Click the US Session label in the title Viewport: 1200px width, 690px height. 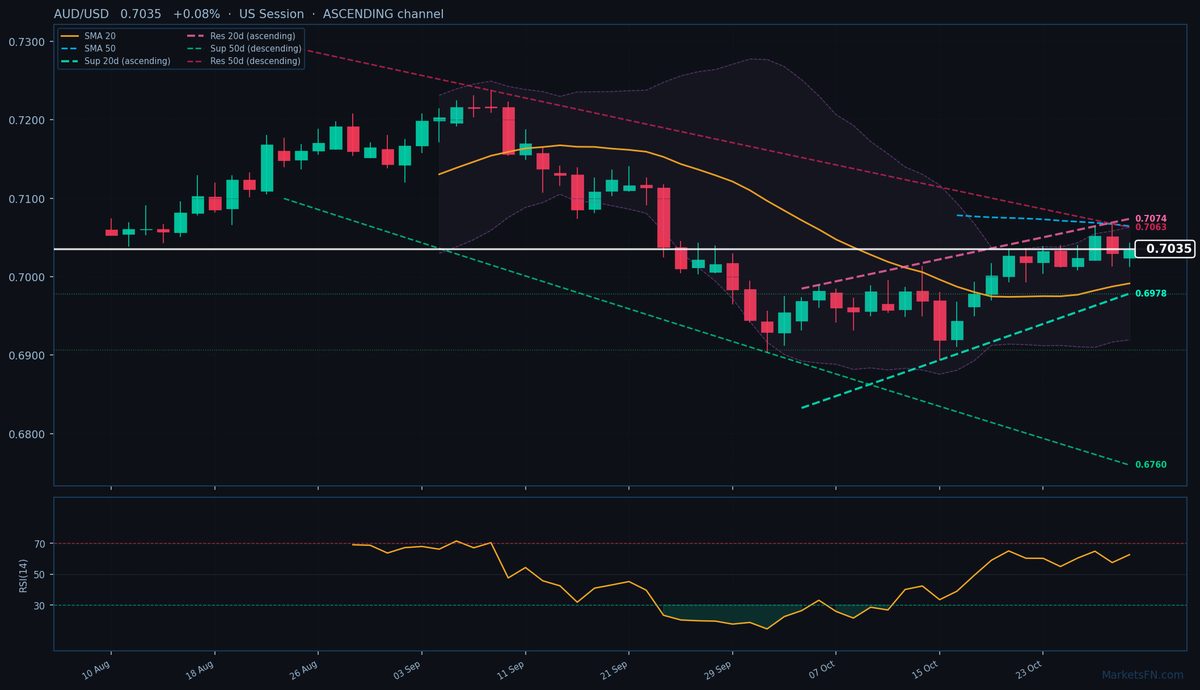click(x=271, y=14)
